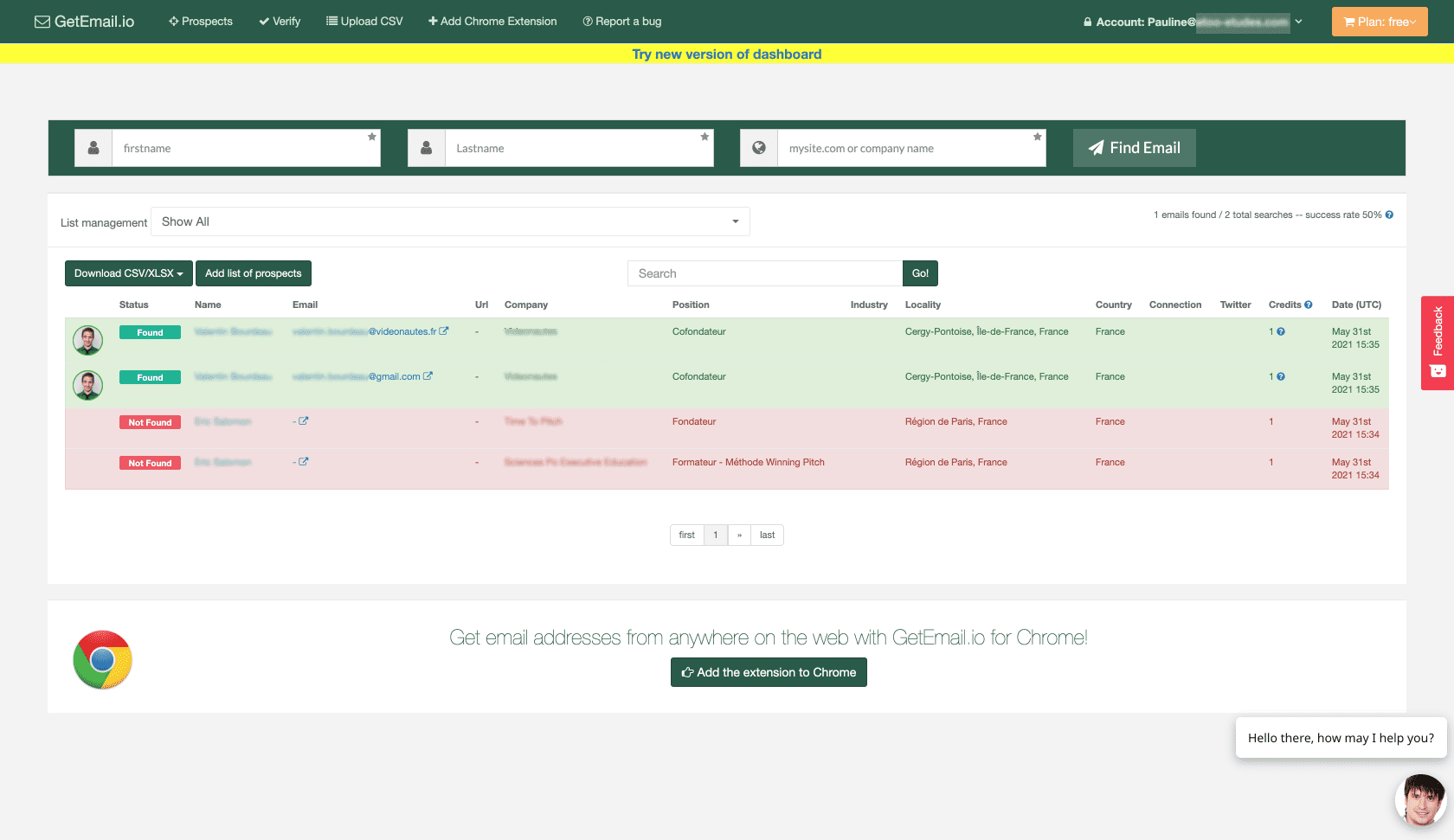Click Add list of prospects
Viewport: 1454px width, 840px height.
point(254,273)
